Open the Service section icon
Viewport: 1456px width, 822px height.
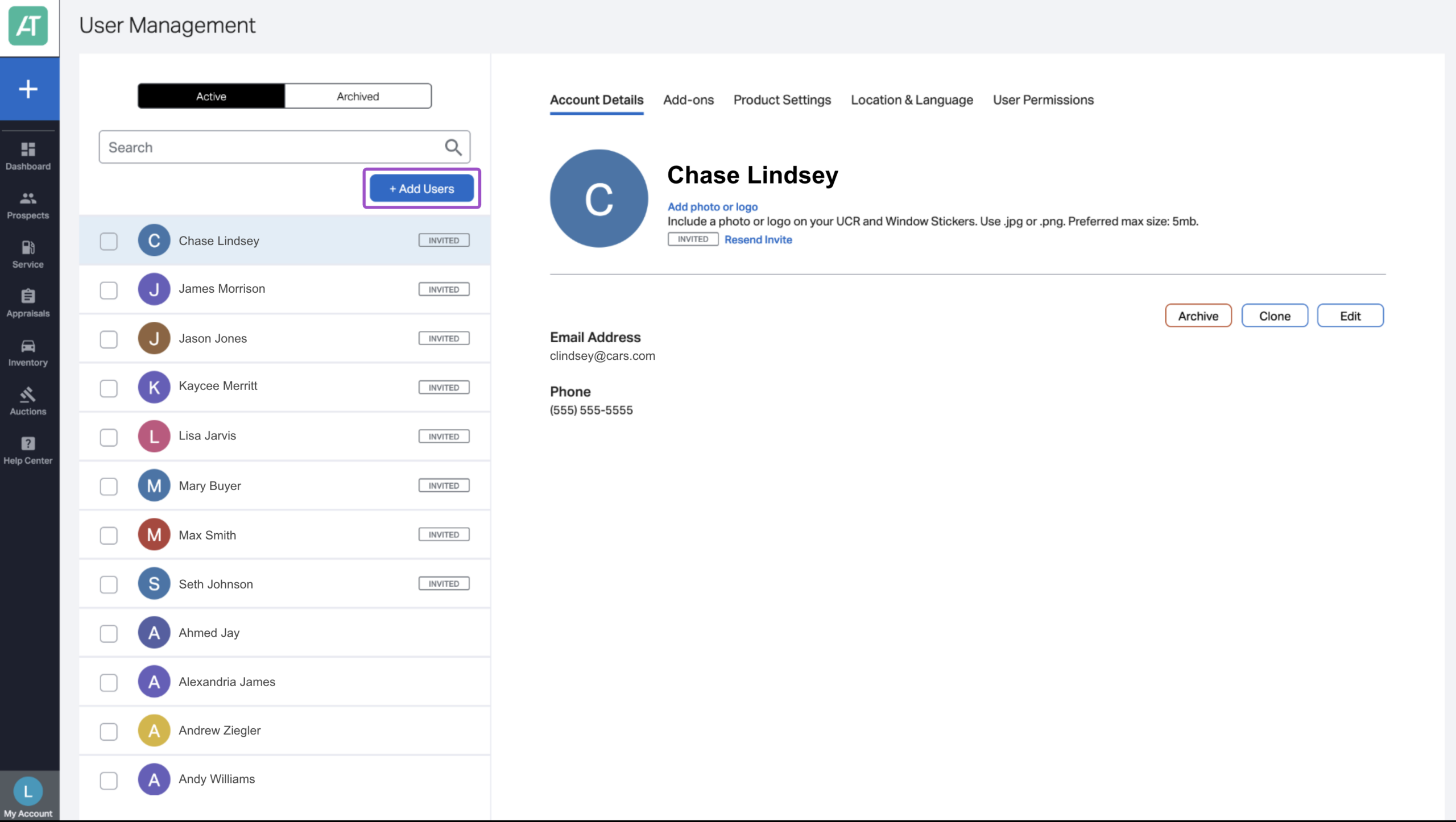tap(28, 248)
